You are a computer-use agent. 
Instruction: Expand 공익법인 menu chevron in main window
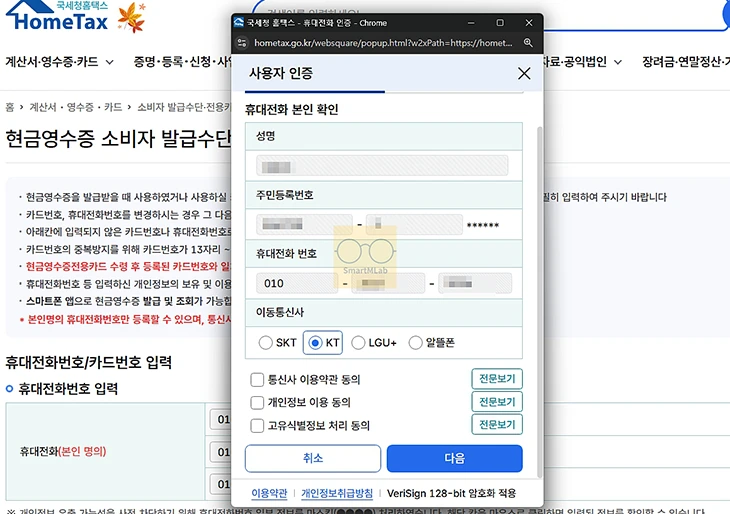tap(618, 62)
